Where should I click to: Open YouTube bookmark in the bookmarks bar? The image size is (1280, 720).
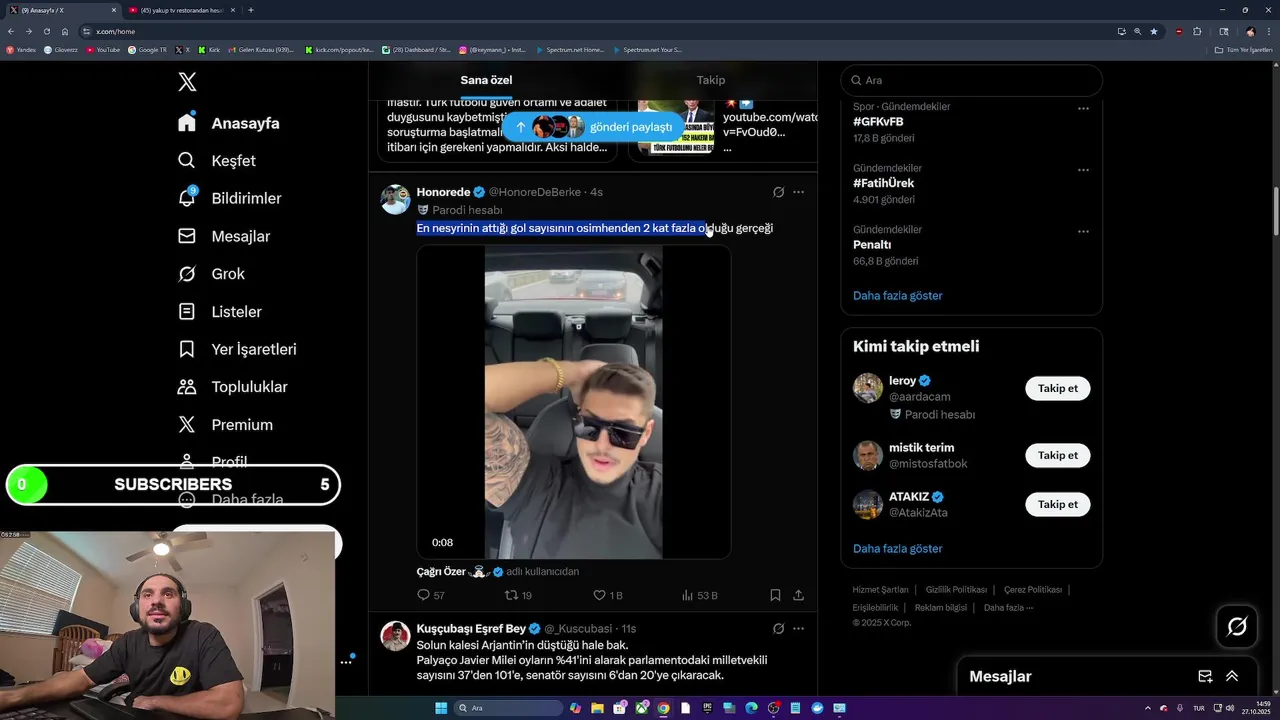pos(103,49)
